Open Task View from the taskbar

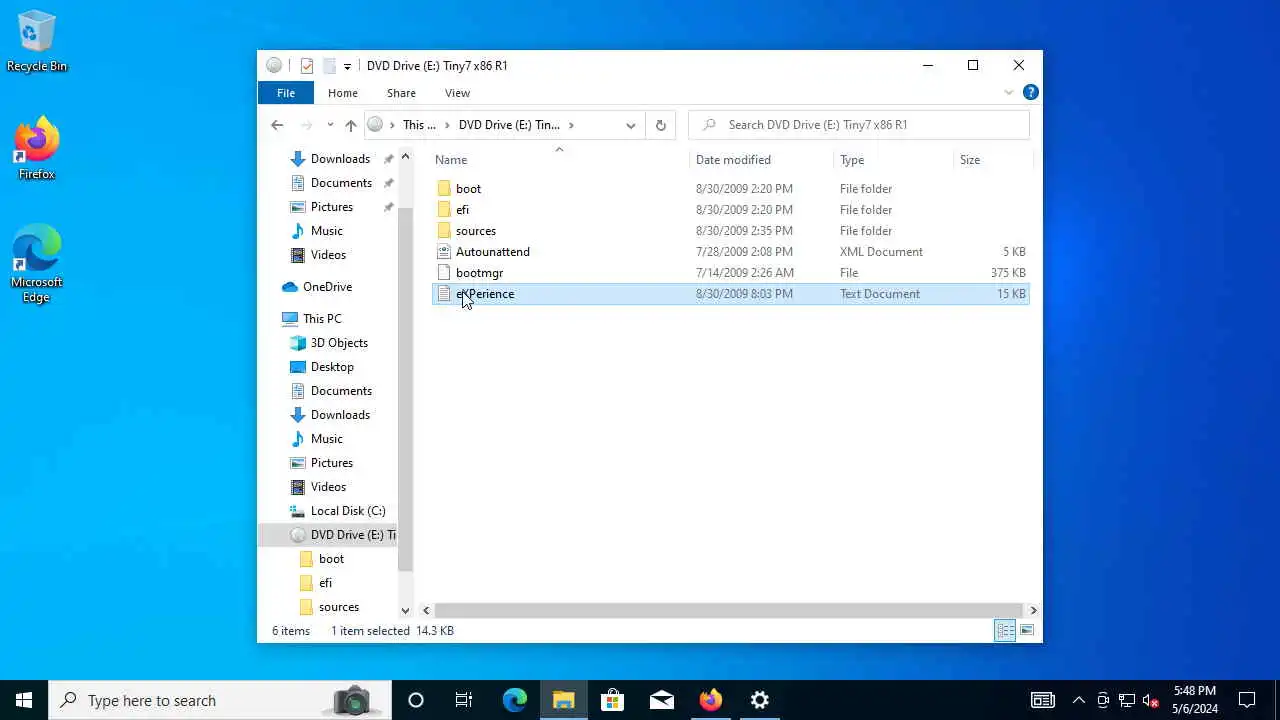click(x=464, y=700)
